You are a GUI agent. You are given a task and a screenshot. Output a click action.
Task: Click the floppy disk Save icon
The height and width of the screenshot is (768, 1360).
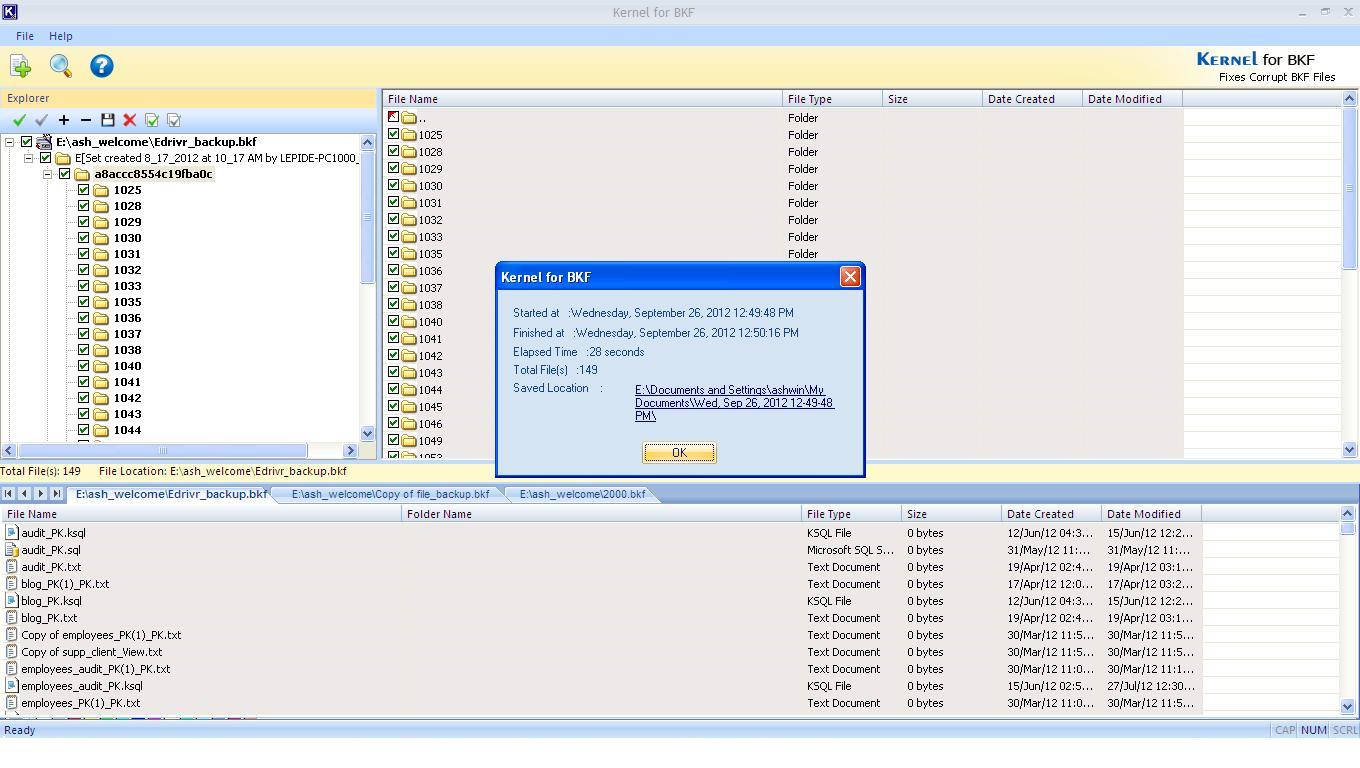[x=107, y=120]
